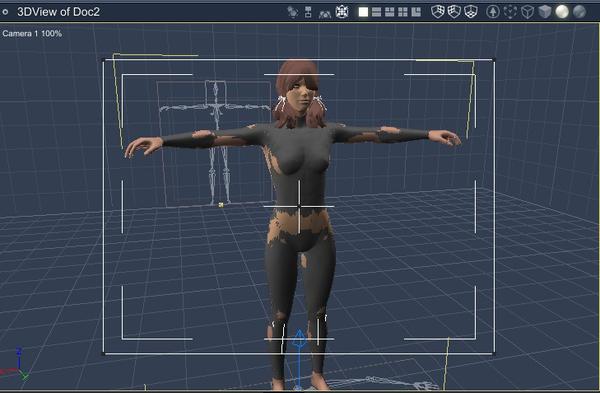
Task: Choose the four-pane view layout
Action: (403, 12)
